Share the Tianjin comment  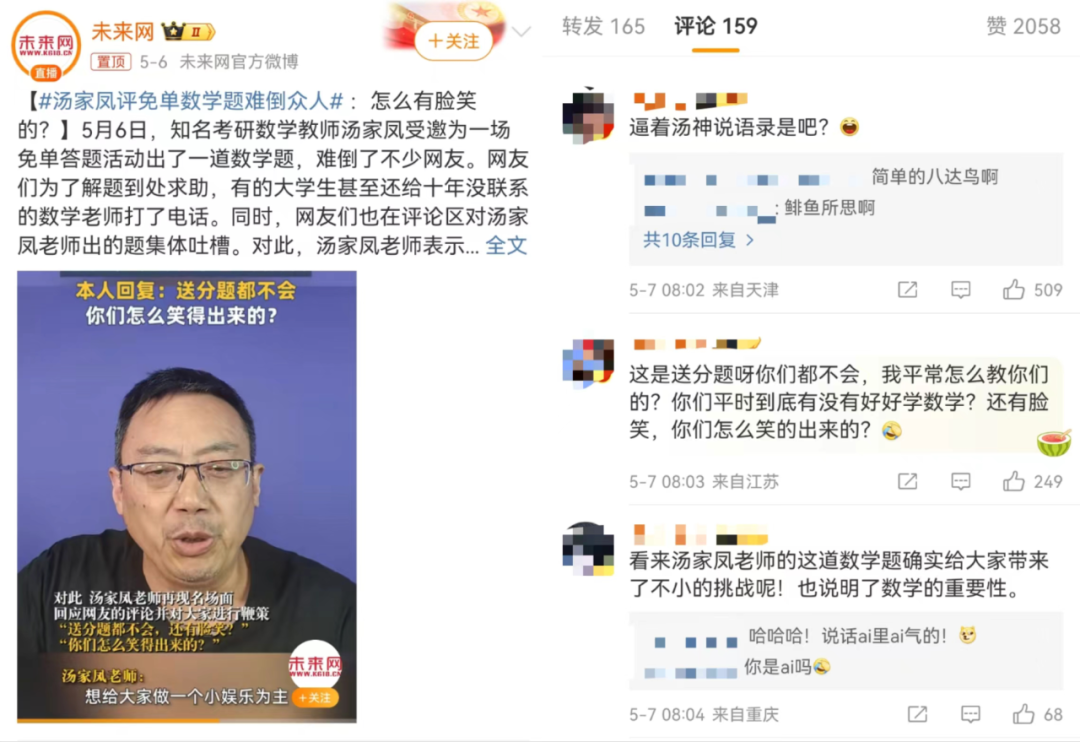(907, 290)
